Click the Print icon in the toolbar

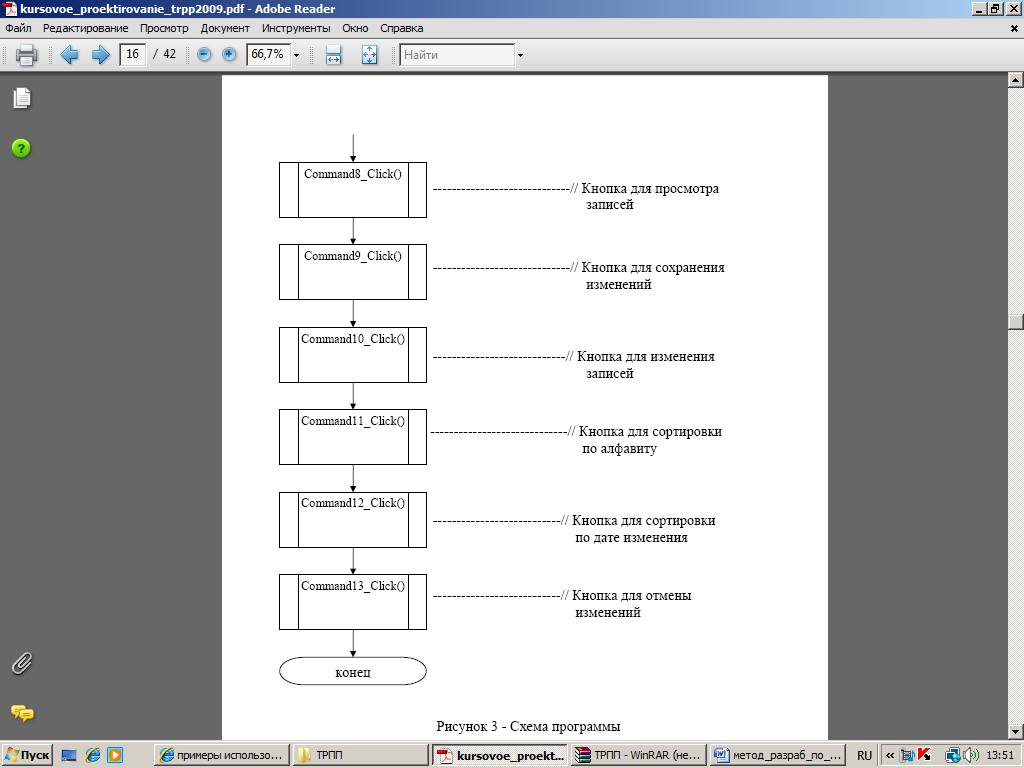pyautogui.click(x=26, y=54)
